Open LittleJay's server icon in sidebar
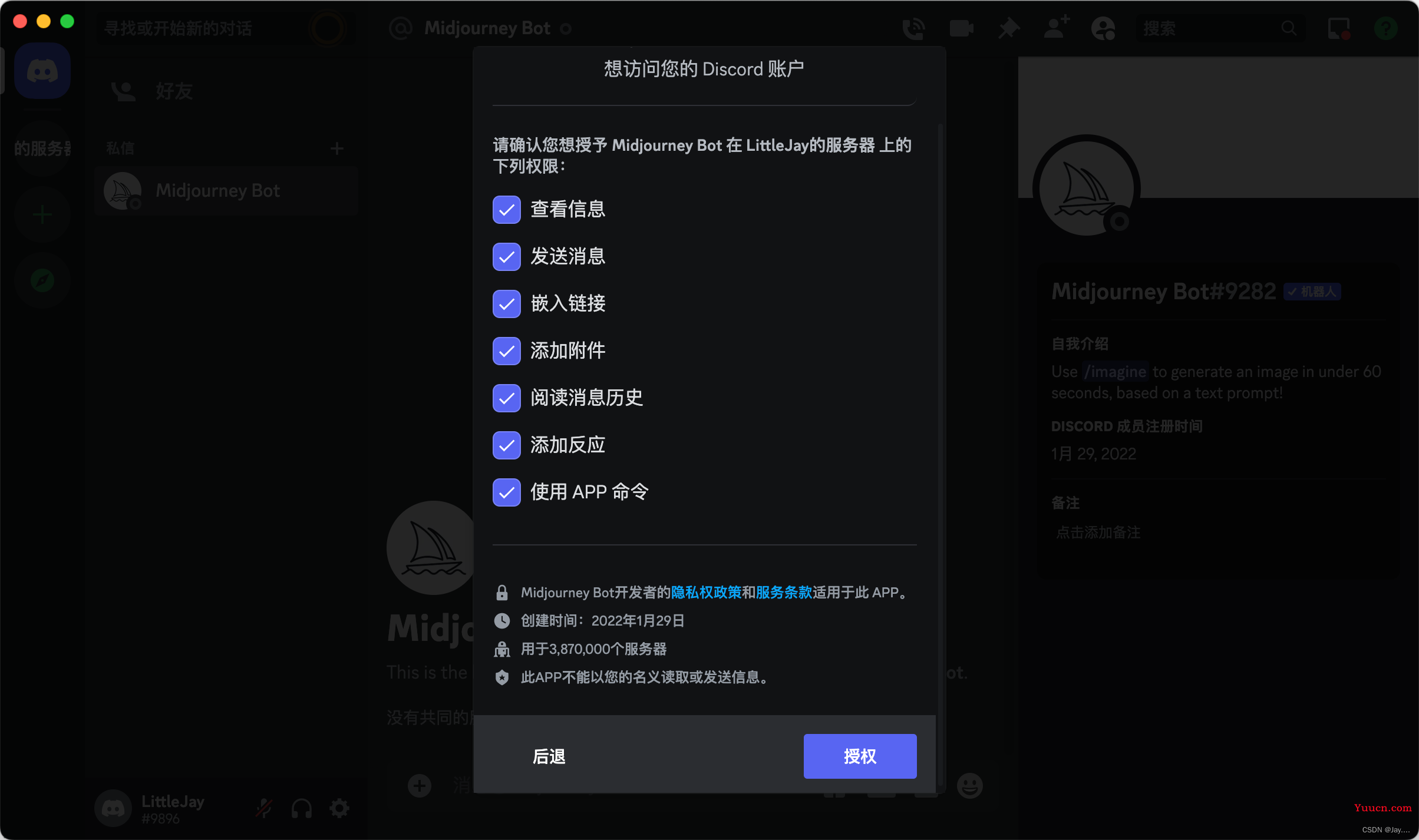 pyautogui.click(x=42, y=148)
